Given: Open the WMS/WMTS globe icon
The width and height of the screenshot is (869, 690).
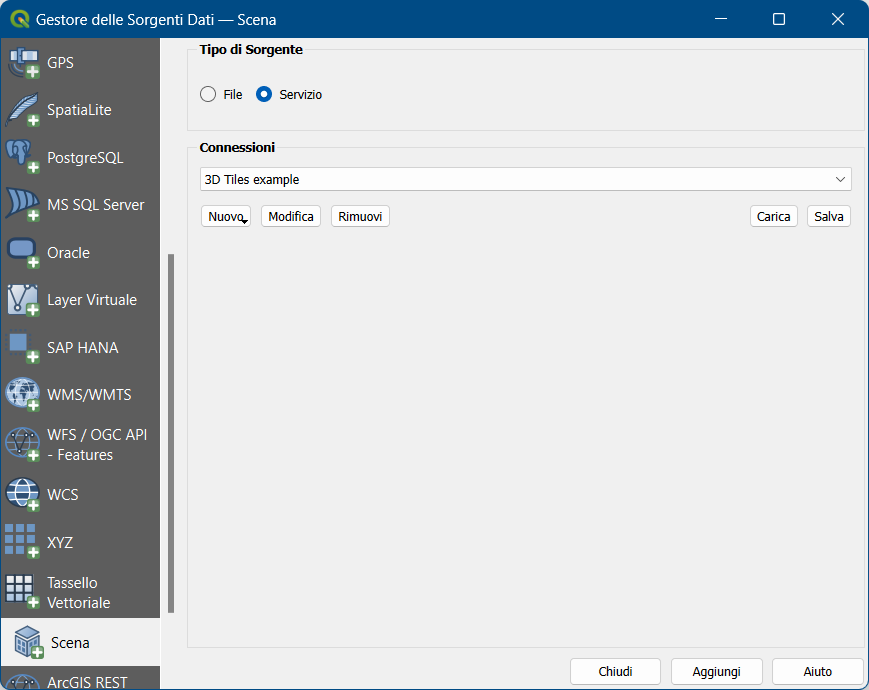Looking at the screenshot, I should coord(22,395).
